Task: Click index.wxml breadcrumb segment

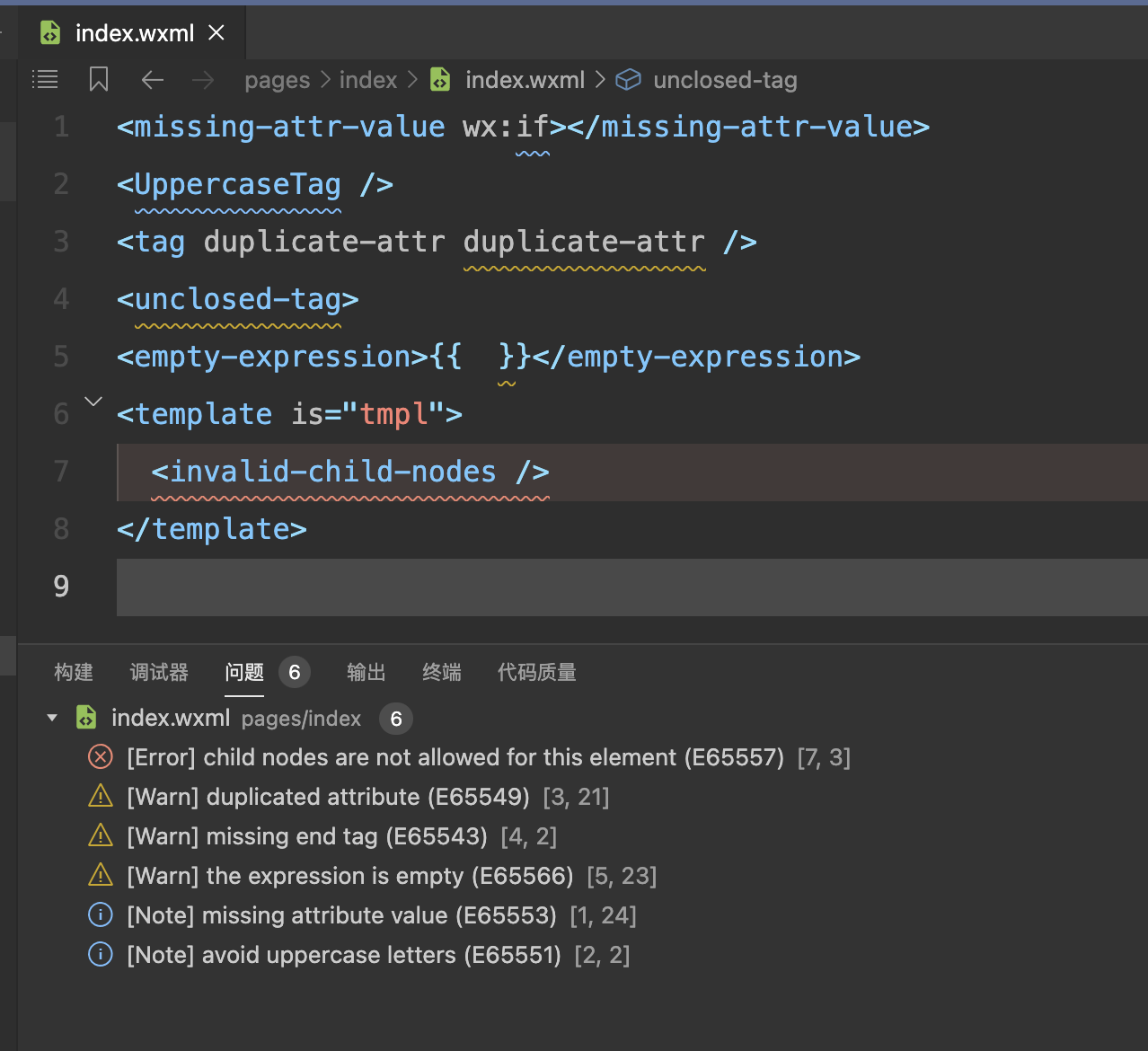Action: (x=525, y=80)
